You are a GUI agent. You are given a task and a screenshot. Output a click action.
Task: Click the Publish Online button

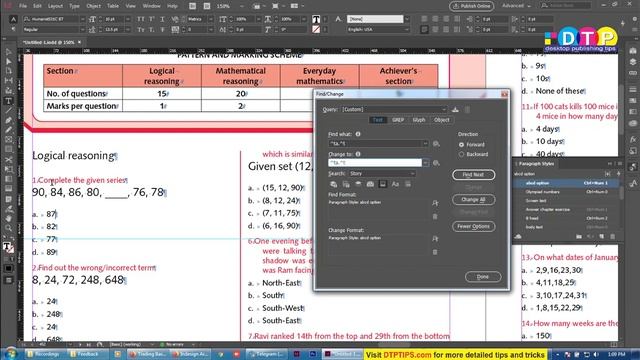pyautogui.click(x=472, y=6)
